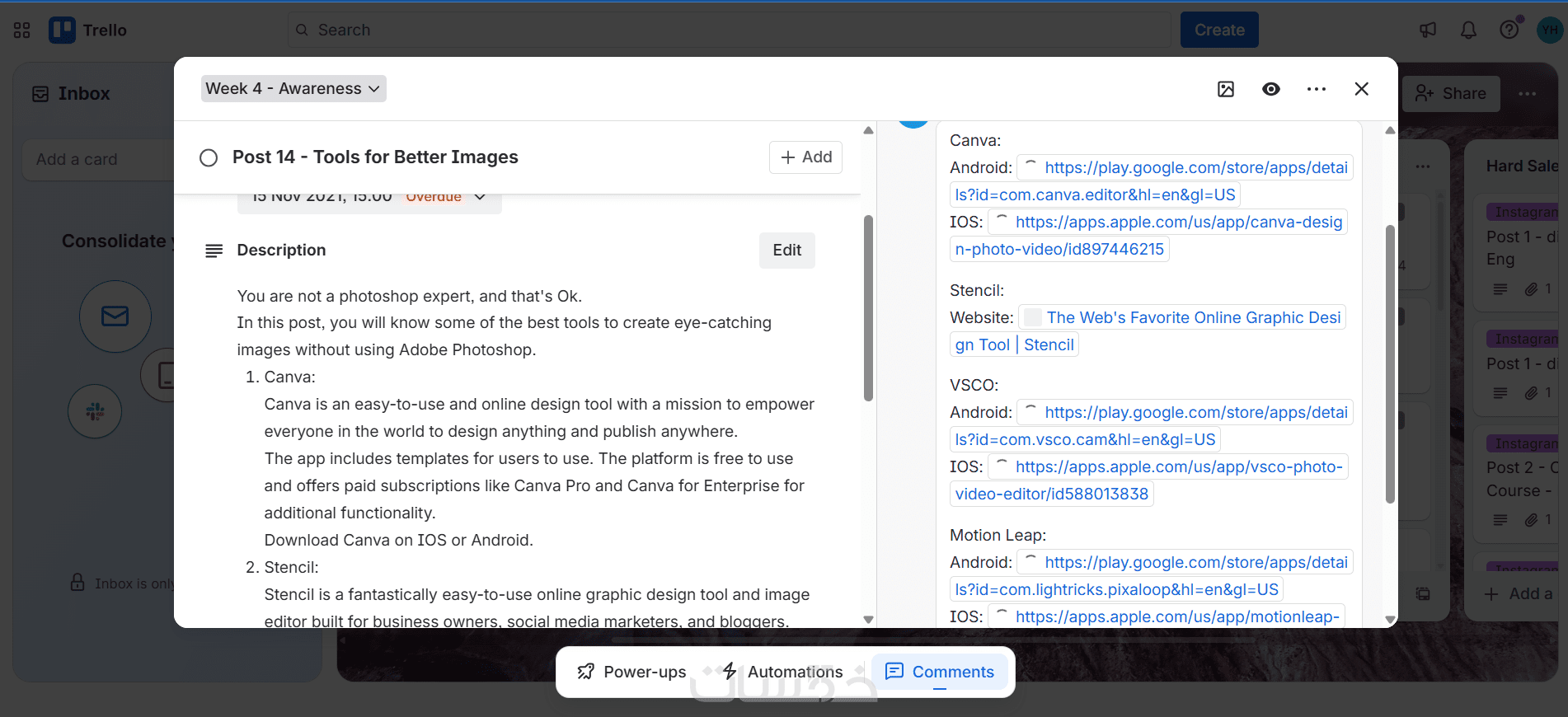Open the app switcher grid icon
1568x717 pixels.
[22, 30]
